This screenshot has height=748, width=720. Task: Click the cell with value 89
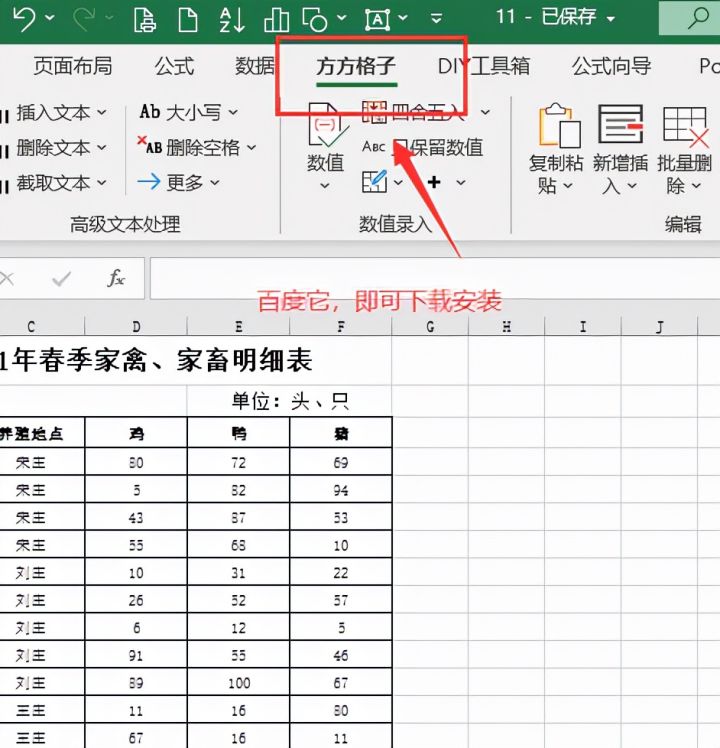(136, 683)
